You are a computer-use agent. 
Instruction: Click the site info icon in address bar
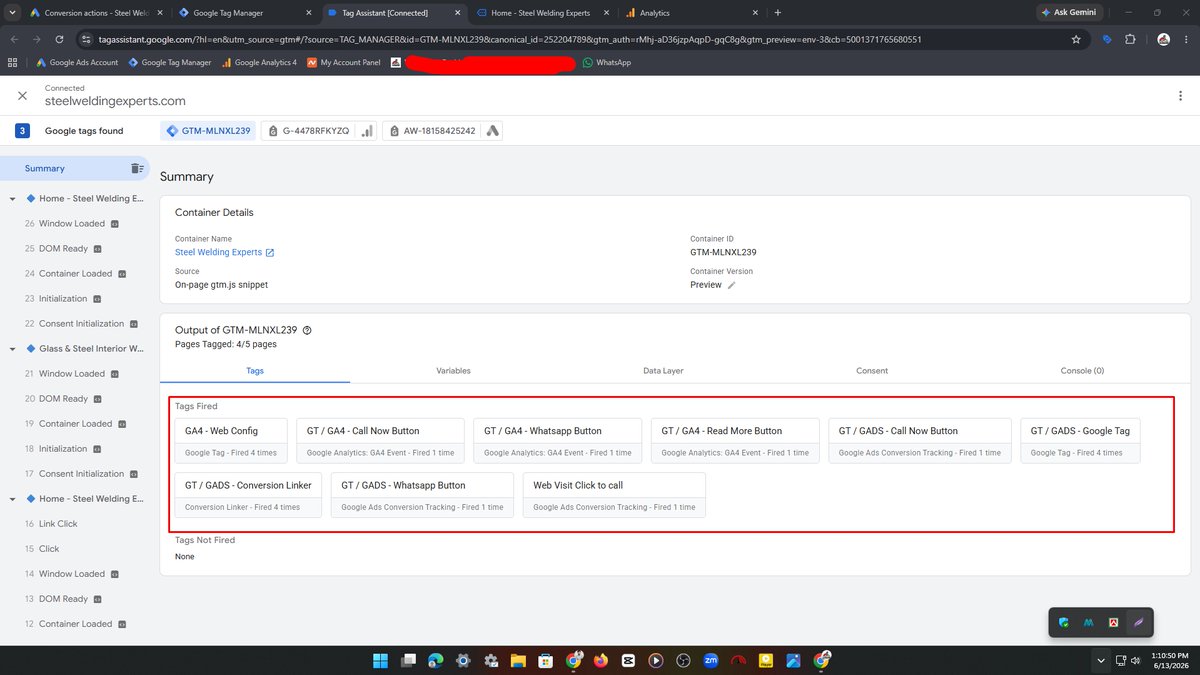(88, 40)
